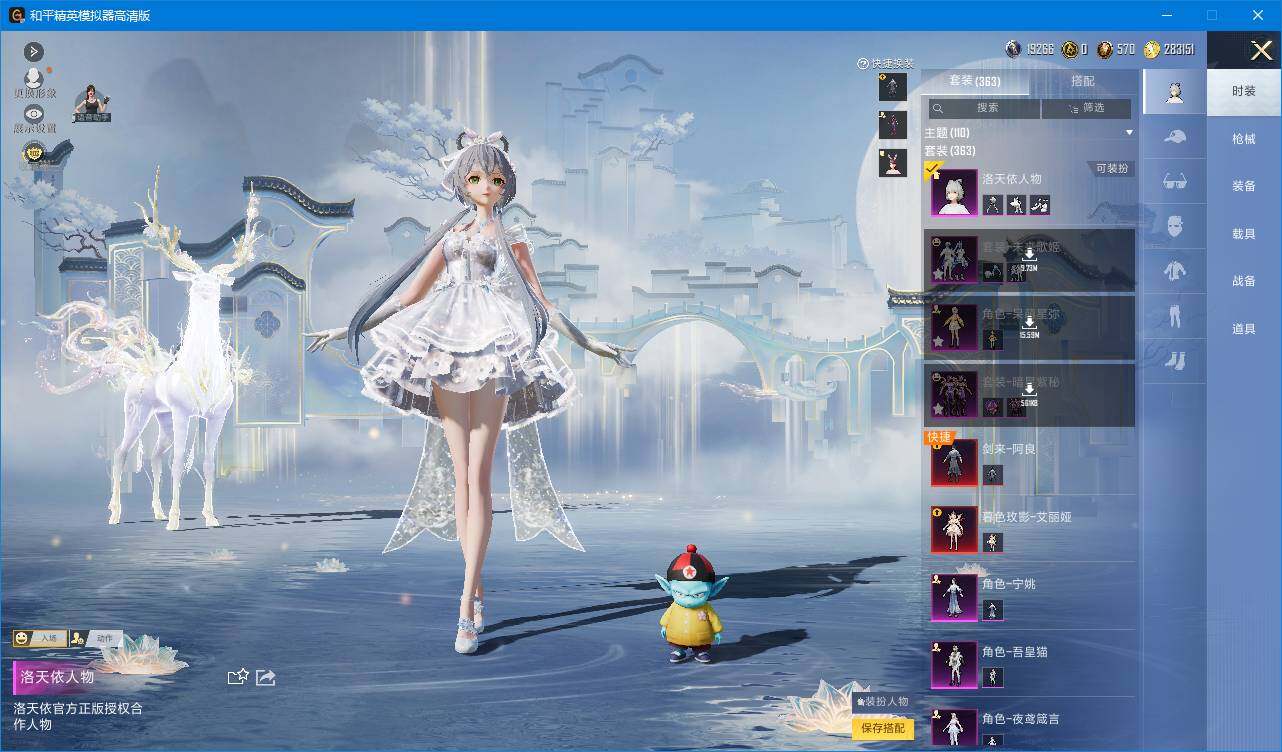Click the 快捷换装 help question mark icon
Viewport: 1282px width, 752px height.
click(863, 64)
